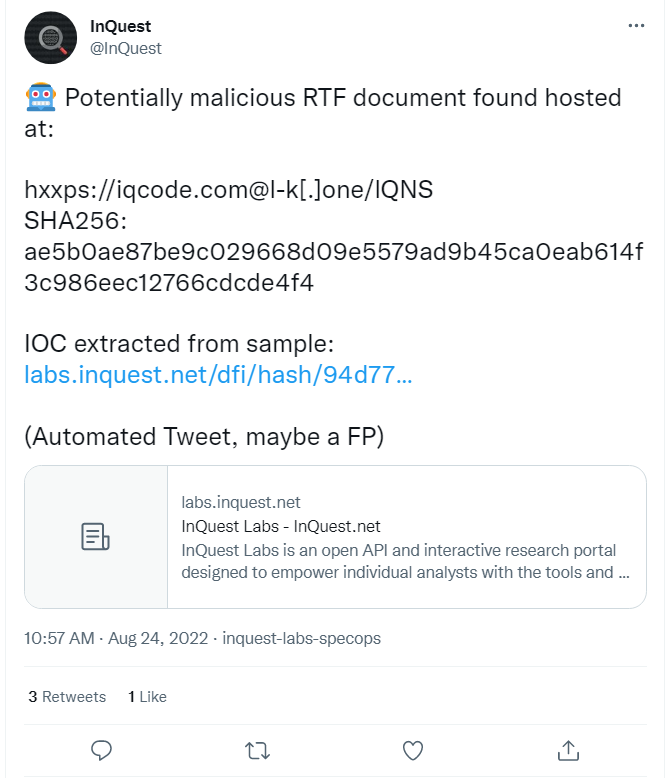Open the share tweet icon
This screenshot has height=778, width=666.
click(x=568, y=750)
